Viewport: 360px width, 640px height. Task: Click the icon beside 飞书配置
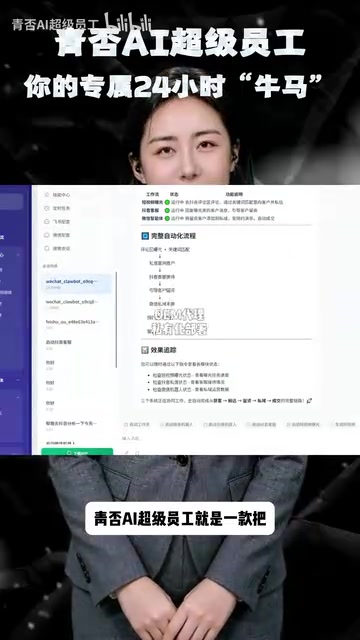tap(47, 222)
